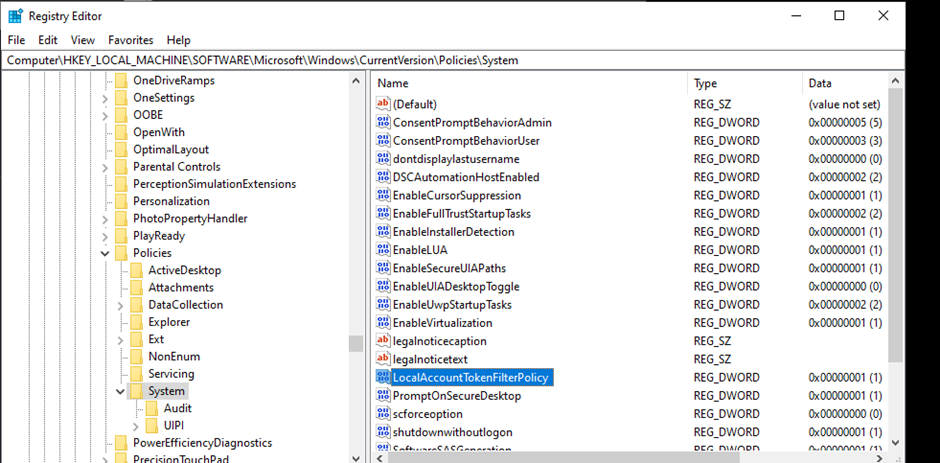Expand the Ext key
This screenshot has height=463, width=940.
pos(120,340)
